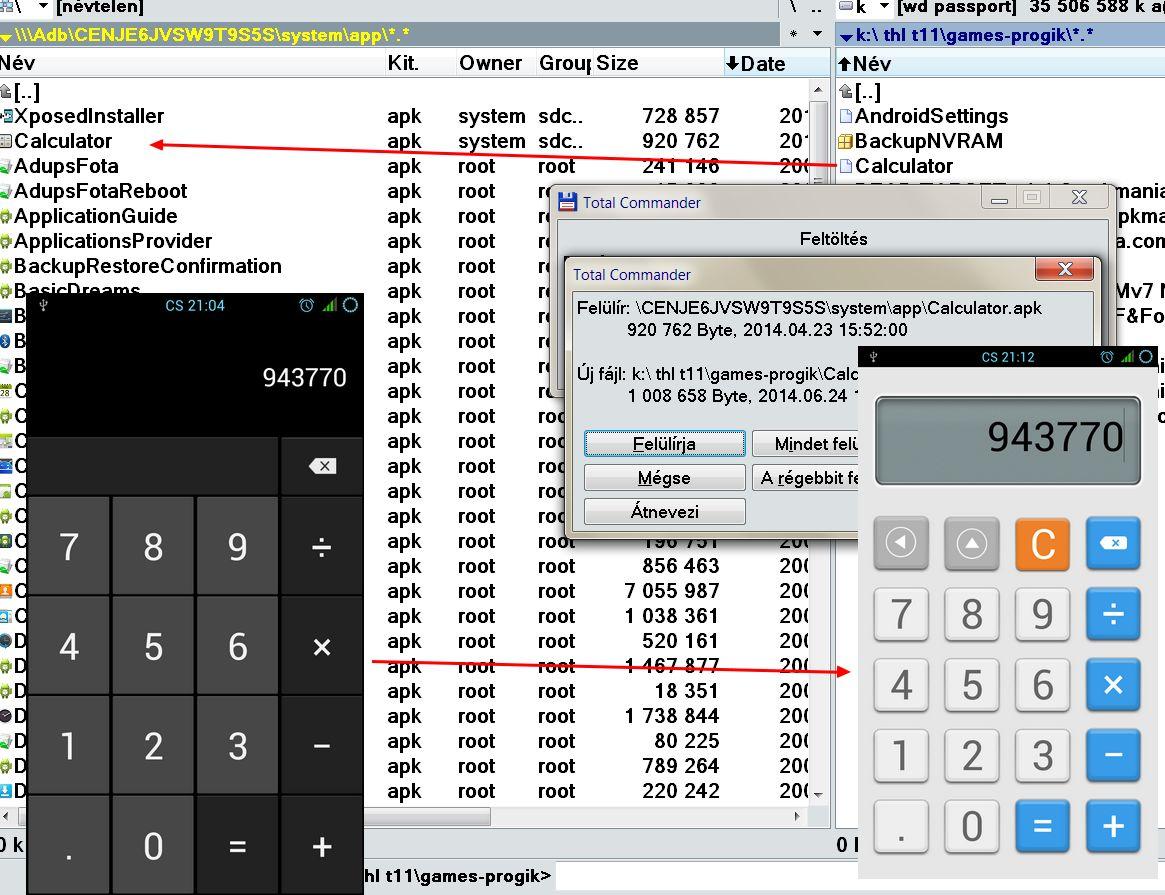This screenshot has height=895, width=1165.
Task: Click A régebbit felülírja button
Action: 805,478
